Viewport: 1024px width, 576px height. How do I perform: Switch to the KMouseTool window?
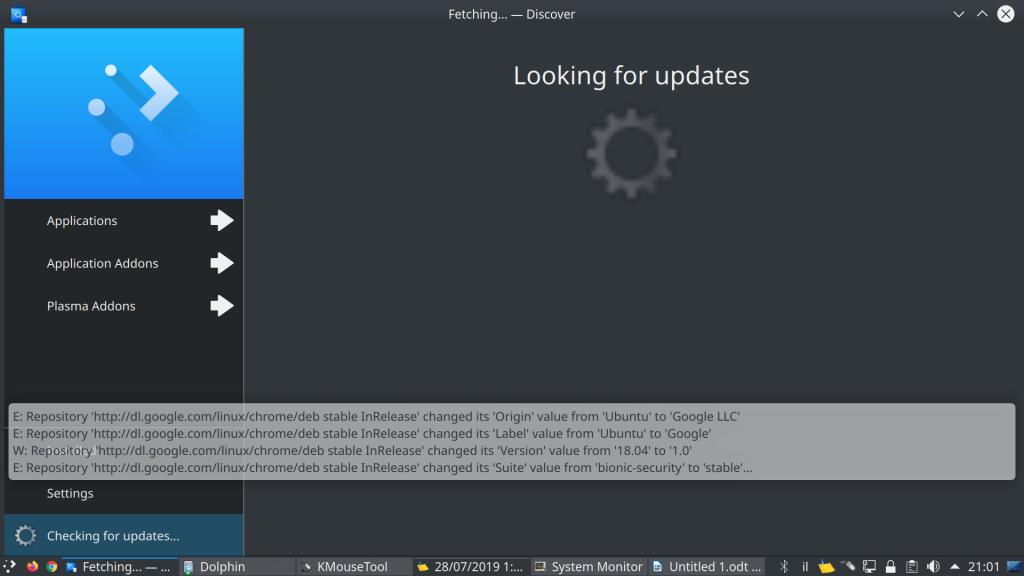352,567
